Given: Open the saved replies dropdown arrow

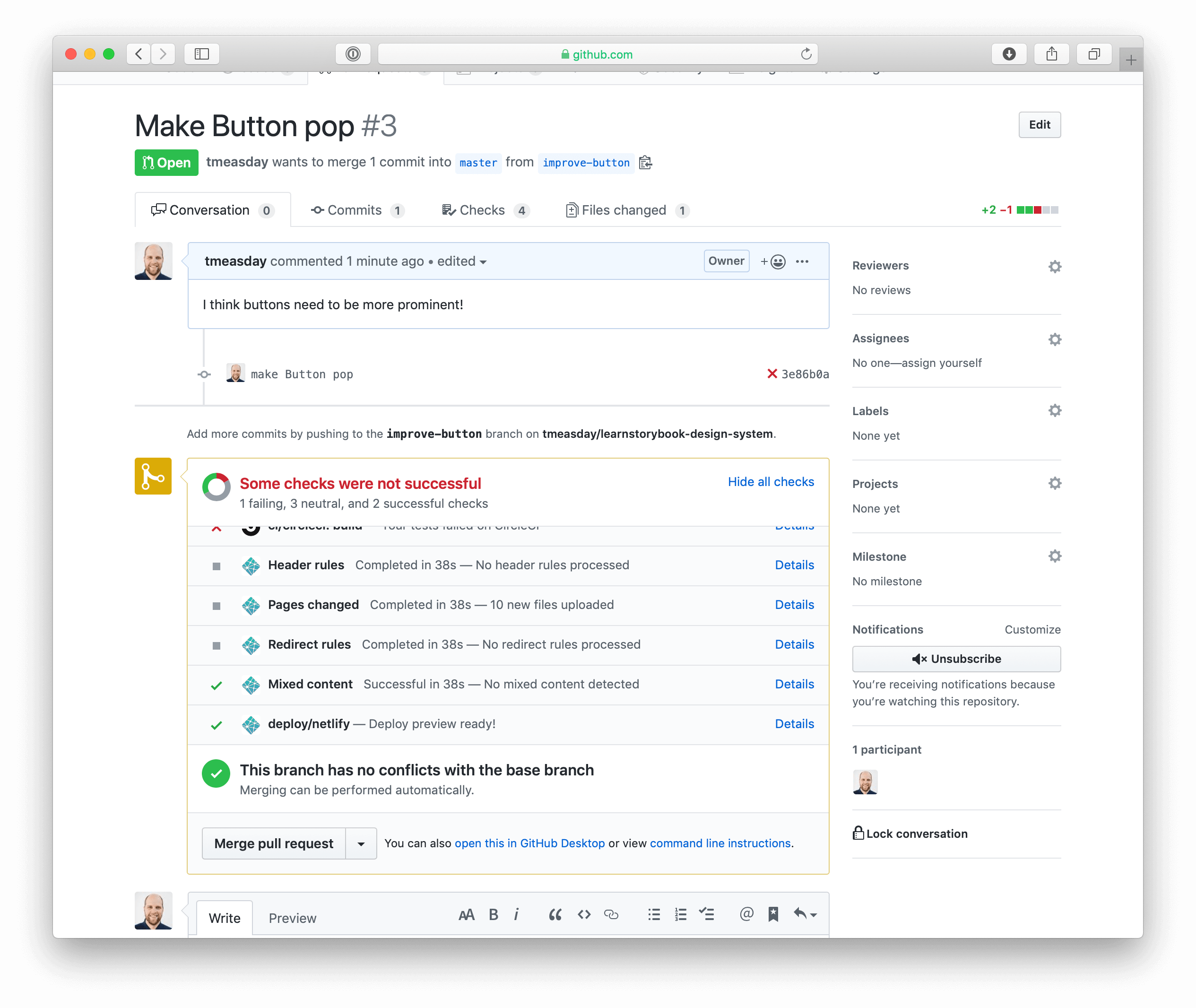Looking at the screenshot, I should (805, 915).
